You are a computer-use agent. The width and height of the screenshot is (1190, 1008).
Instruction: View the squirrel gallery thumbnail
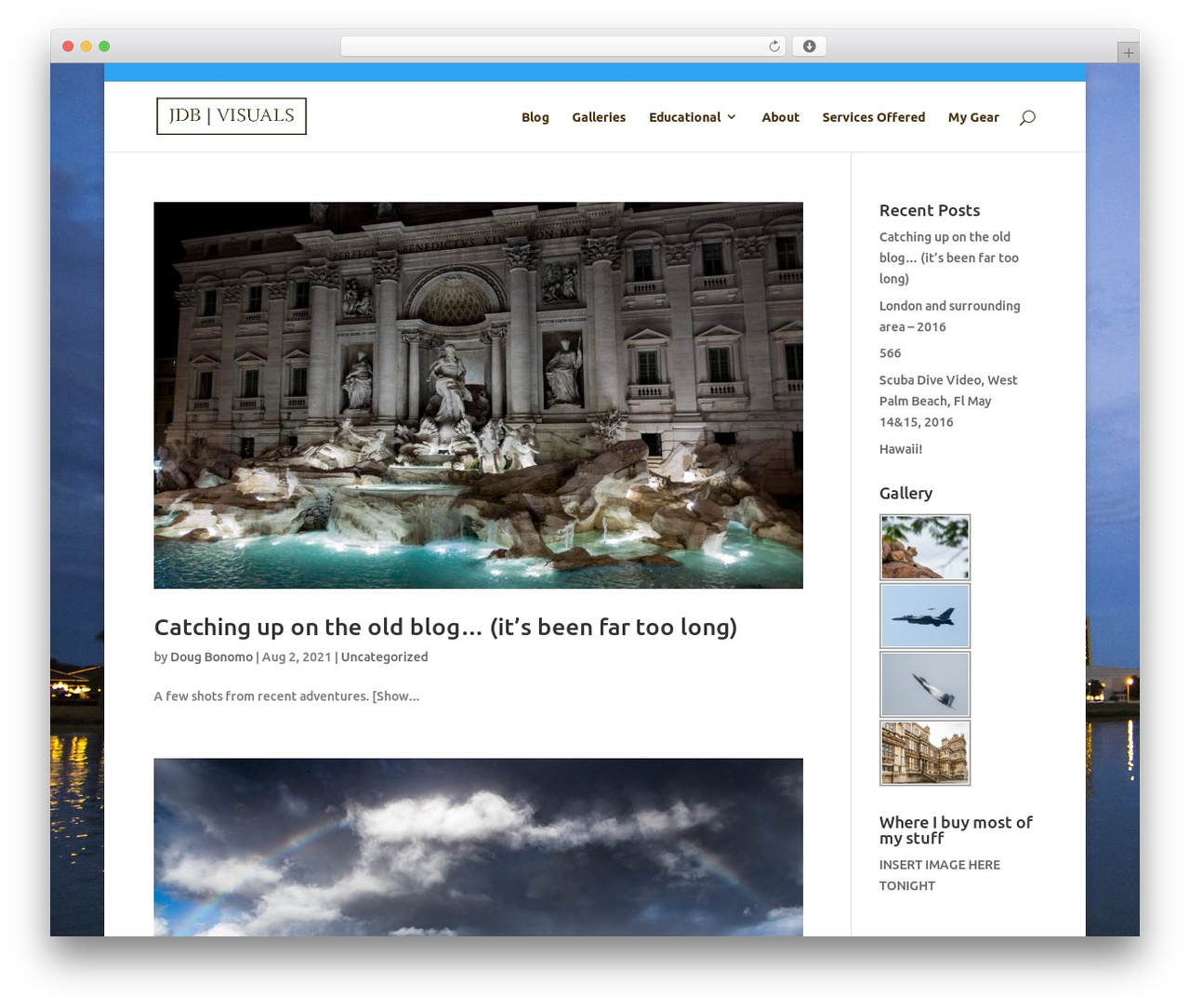tap(925, 548)
